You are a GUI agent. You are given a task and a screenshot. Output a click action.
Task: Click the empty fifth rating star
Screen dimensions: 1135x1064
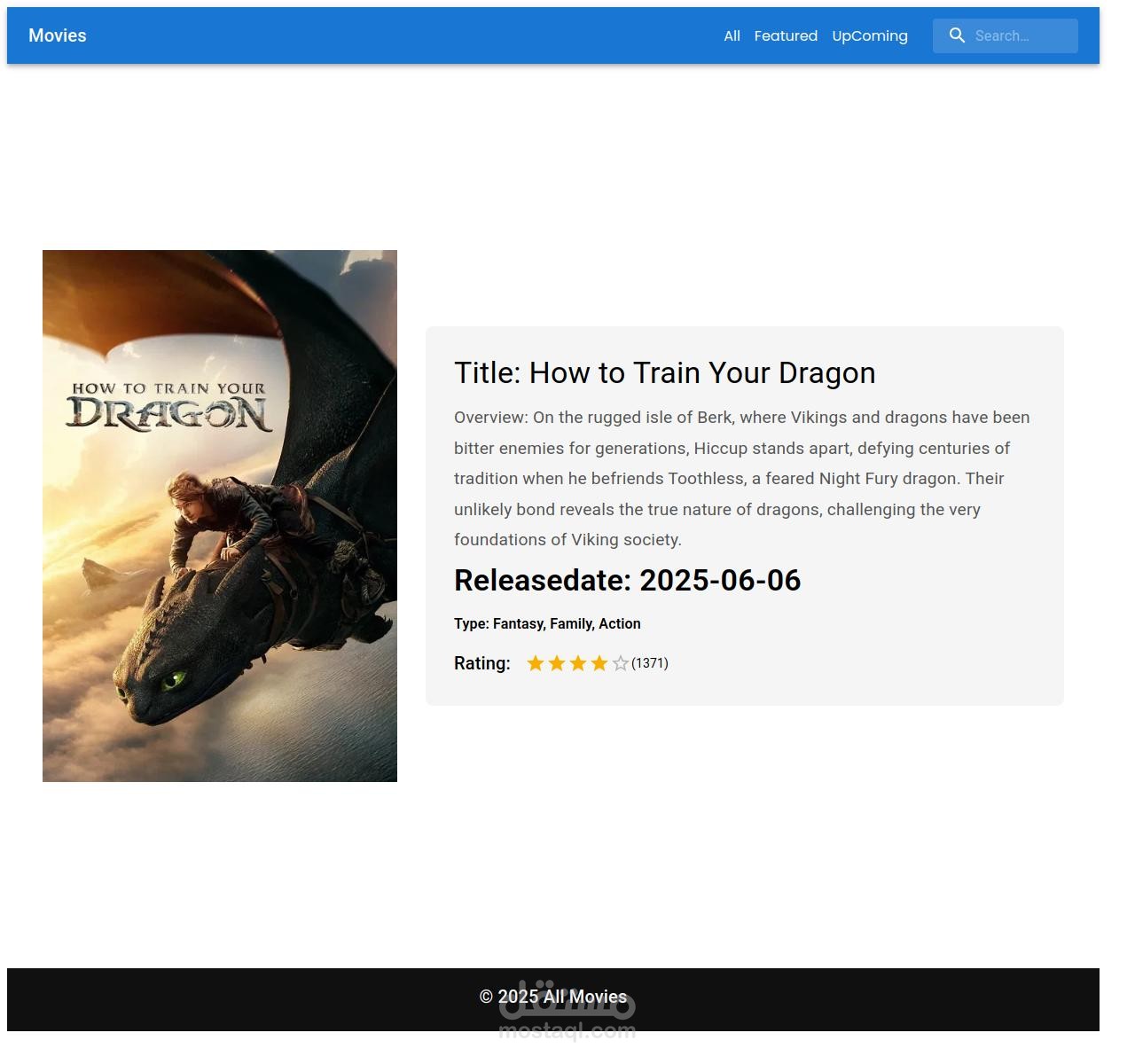pyautogui.click(x=621, y=663)
